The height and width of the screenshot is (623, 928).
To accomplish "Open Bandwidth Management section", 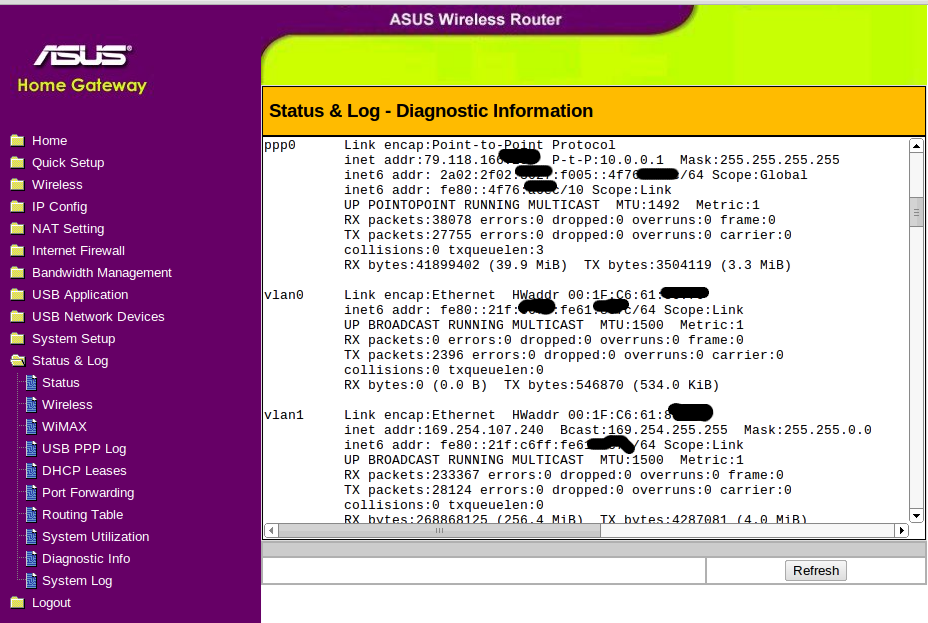I will [x=102, y=273].
